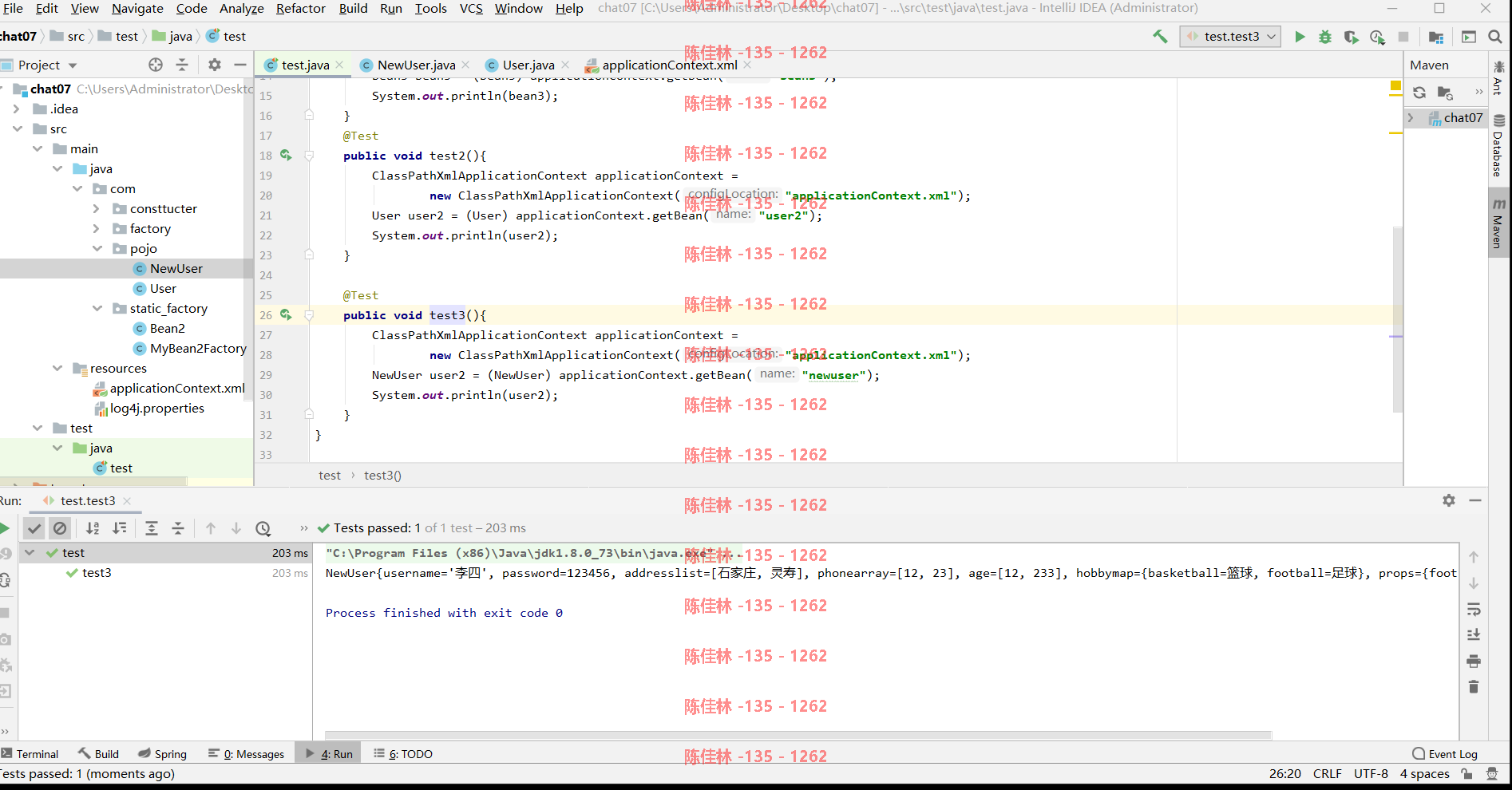Switch to NewUser.java tab

point(416,65)
